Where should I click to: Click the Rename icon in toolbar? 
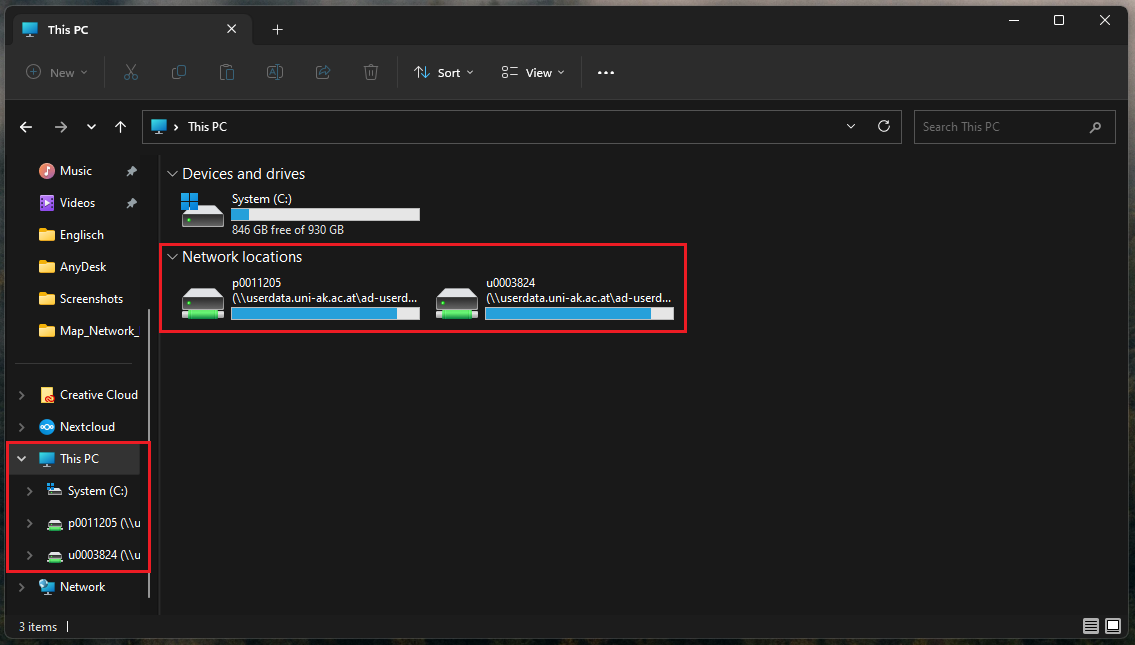pyautogui.click(x=275, y=72)
